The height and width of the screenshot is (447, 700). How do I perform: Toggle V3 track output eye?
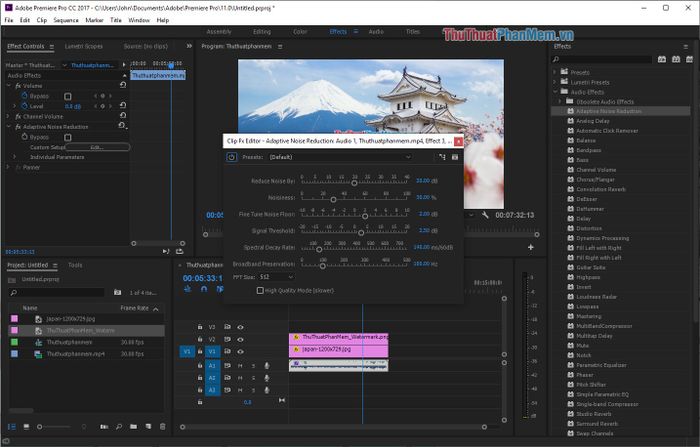[240, 327]
